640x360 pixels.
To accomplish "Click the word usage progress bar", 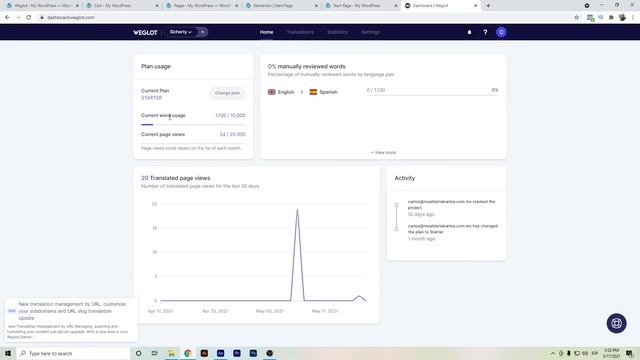I will [193, 124].
